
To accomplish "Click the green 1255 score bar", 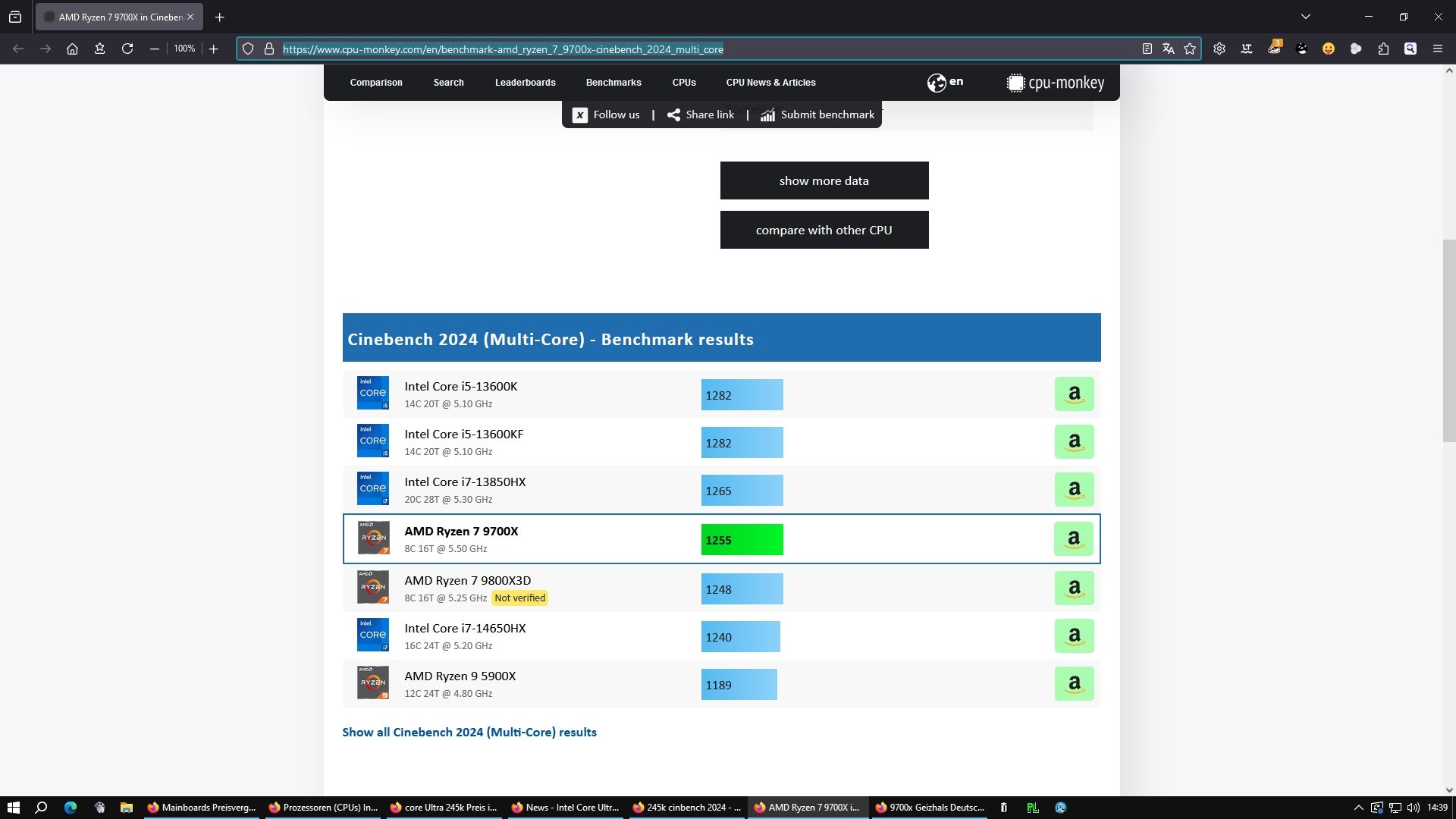I will (742, 540).
